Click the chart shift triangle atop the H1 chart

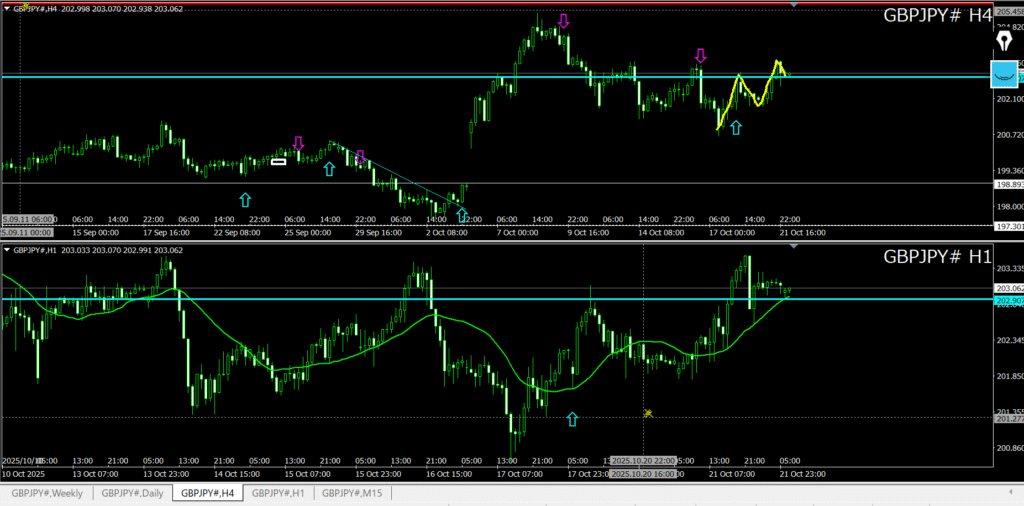(794, 246)
